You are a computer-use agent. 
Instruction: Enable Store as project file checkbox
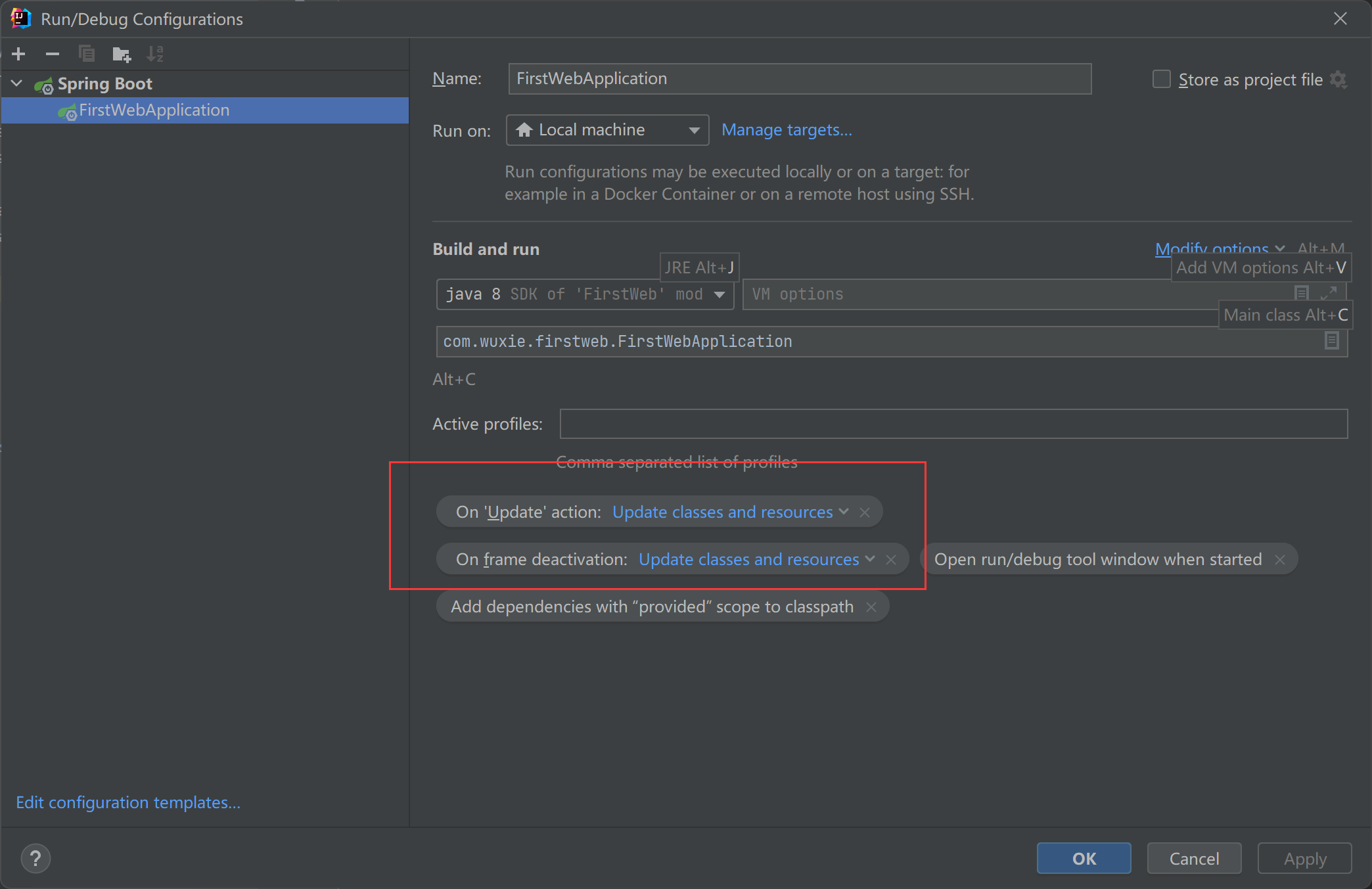(1162, 80)
